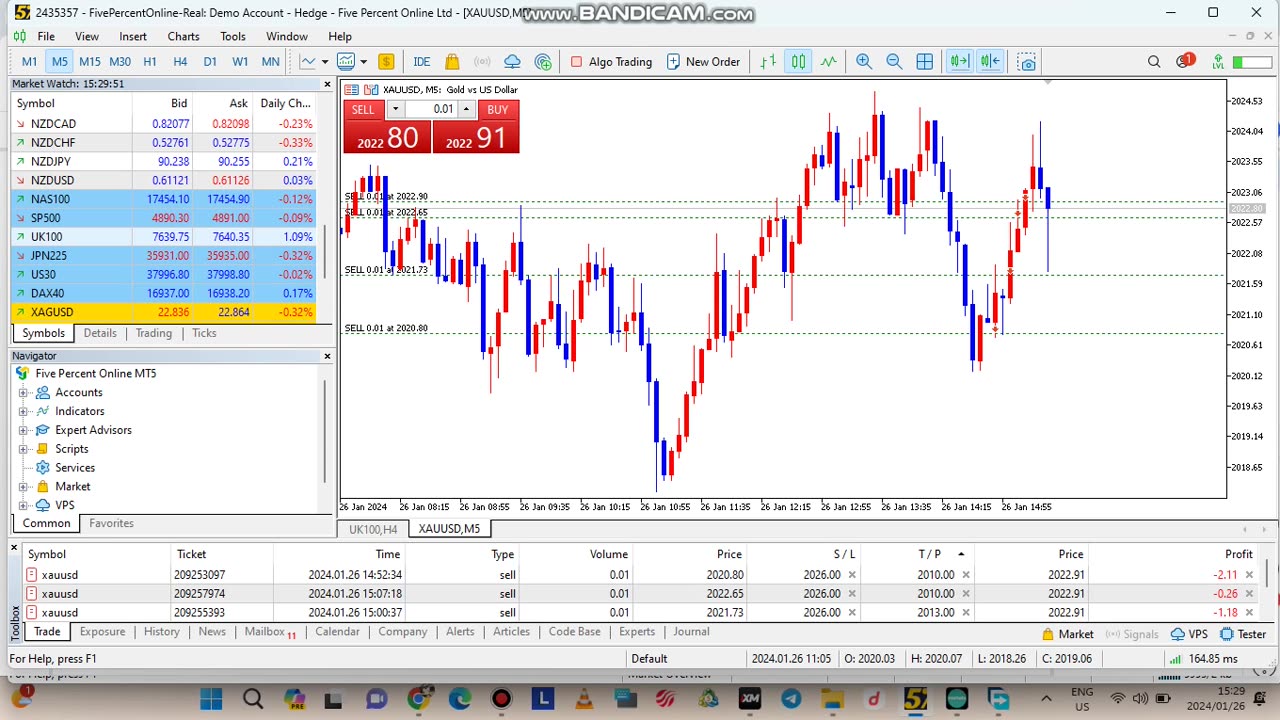Open the chart type line chart icon
The width and height of the screenshot is (1280, 720).
(308, 62)
